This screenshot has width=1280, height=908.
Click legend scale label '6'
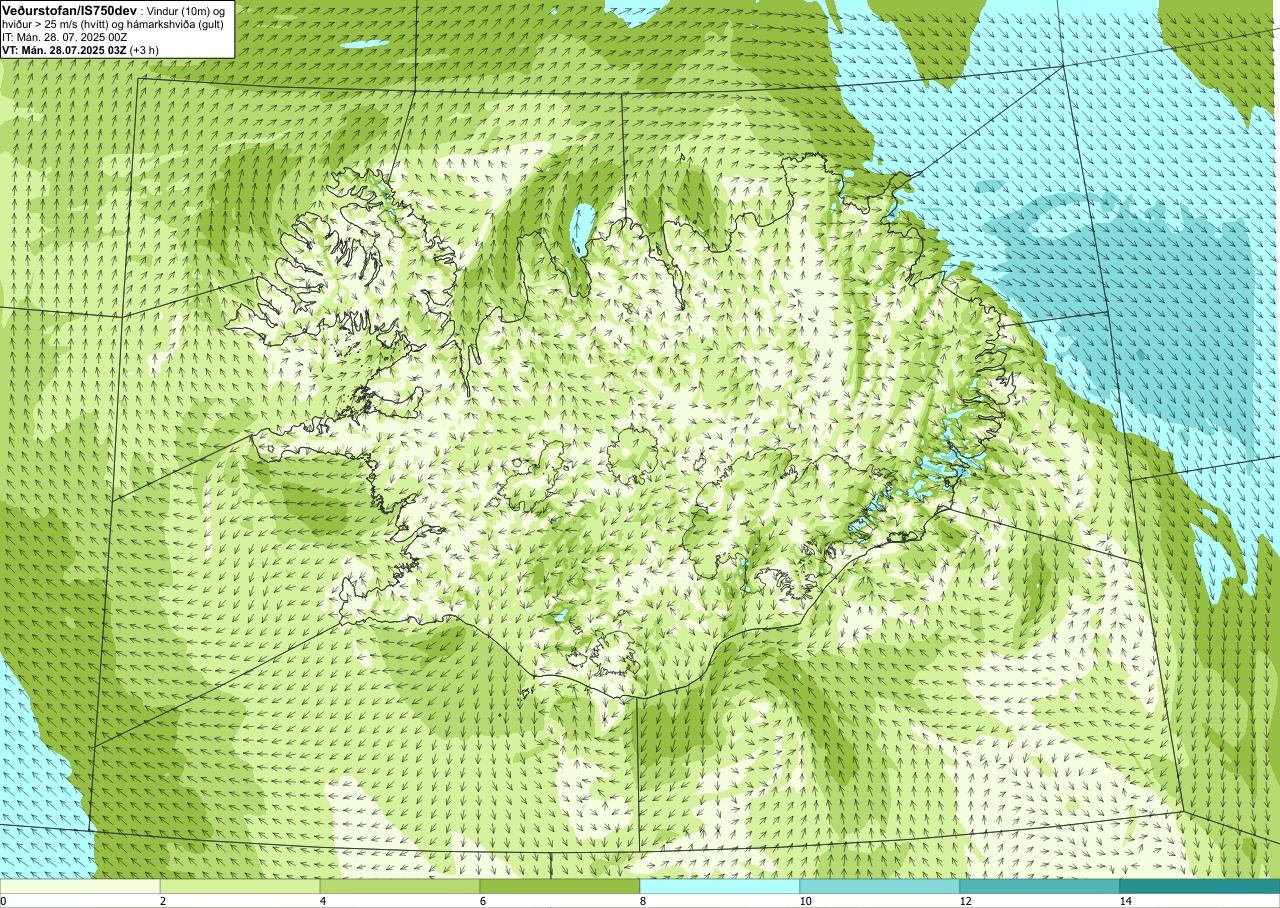pos(483,901)
